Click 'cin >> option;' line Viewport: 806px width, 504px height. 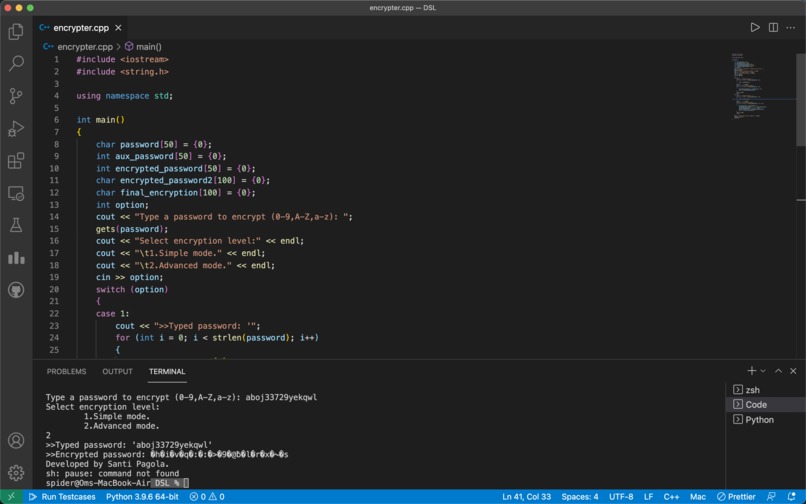click(x=129, y=277)
